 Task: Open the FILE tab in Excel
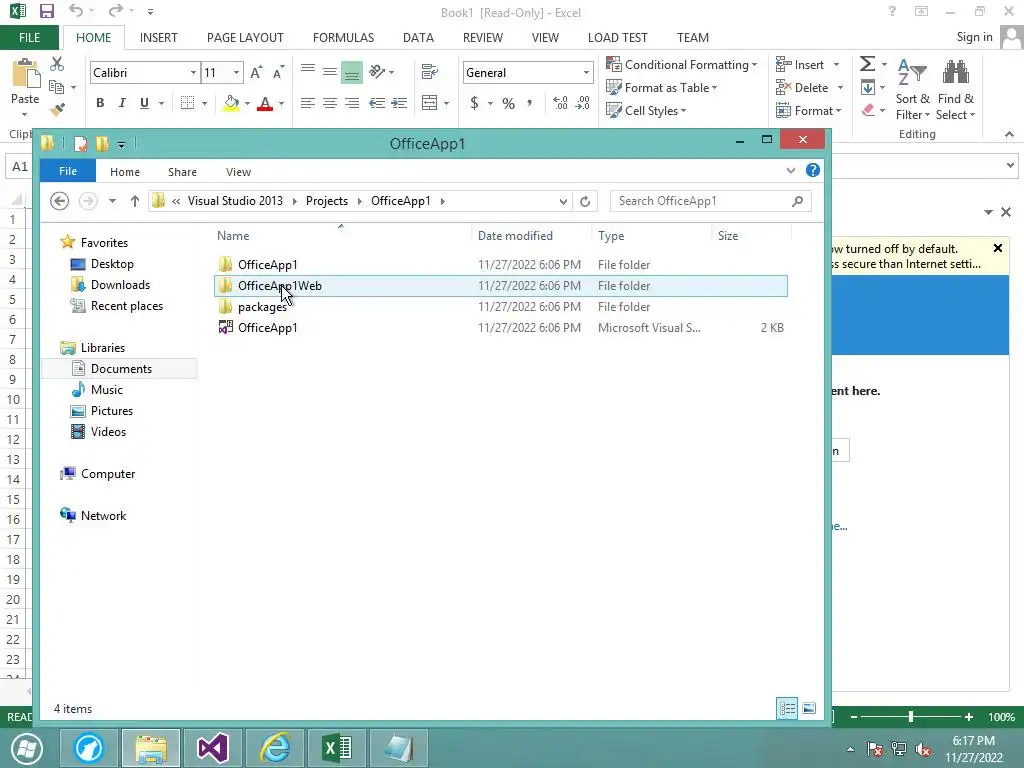click(x=29, y=37)
